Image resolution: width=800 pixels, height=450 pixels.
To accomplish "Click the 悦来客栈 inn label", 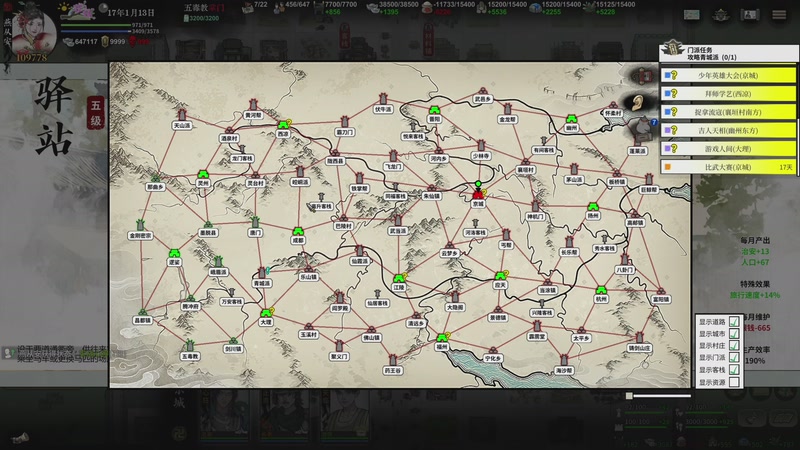I will (413, 136).
